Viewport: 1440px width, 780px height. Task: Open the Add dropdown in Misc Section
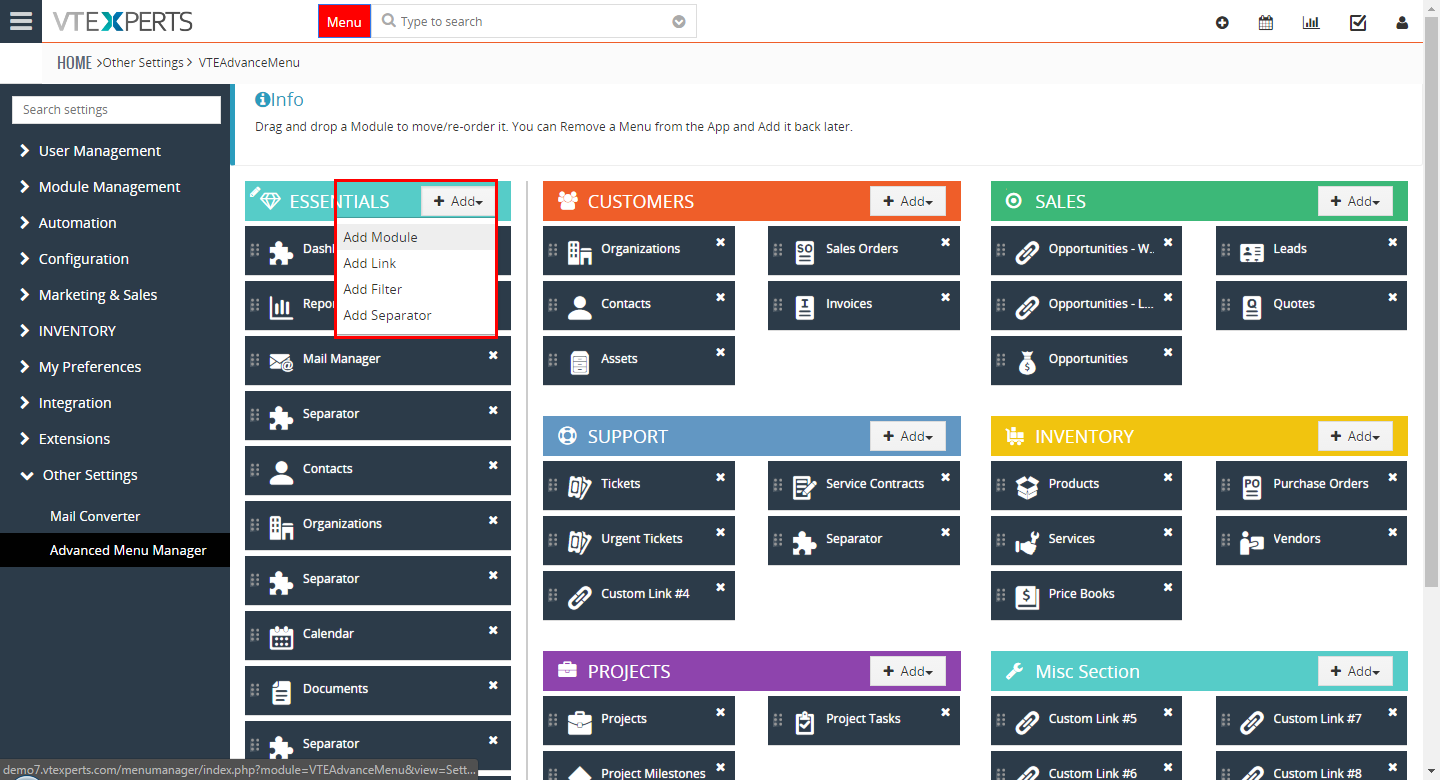(x=1355, y=671)
